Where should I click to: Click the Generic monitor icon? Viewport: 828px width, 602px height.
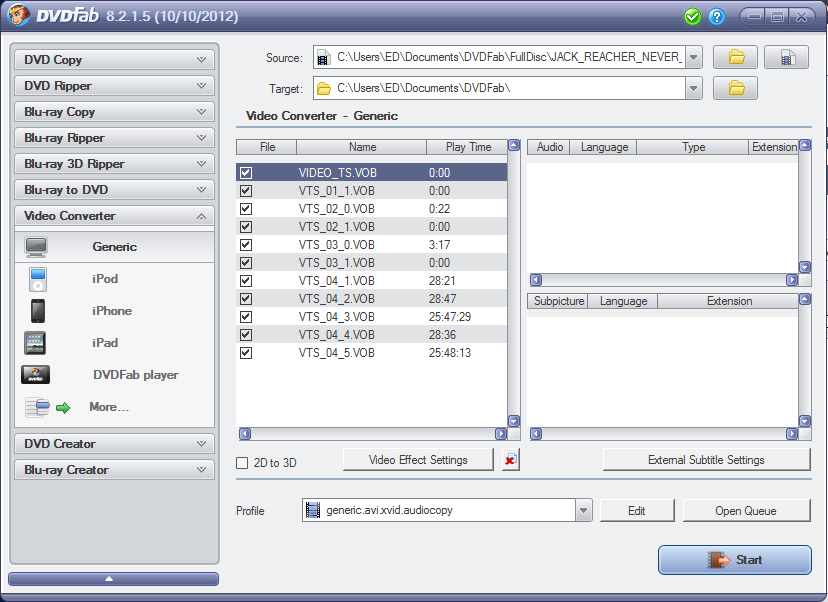coord(36,247)
